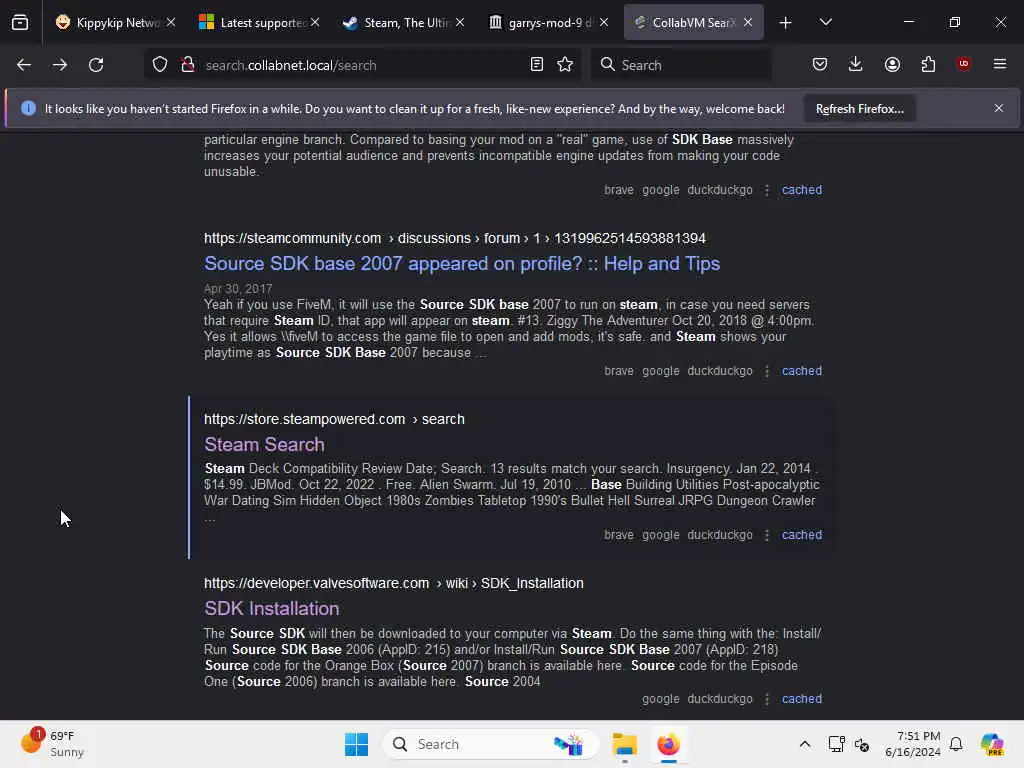
Task: Expand more options for Source SDK 2007 result
Action: (x=767, y=371)
